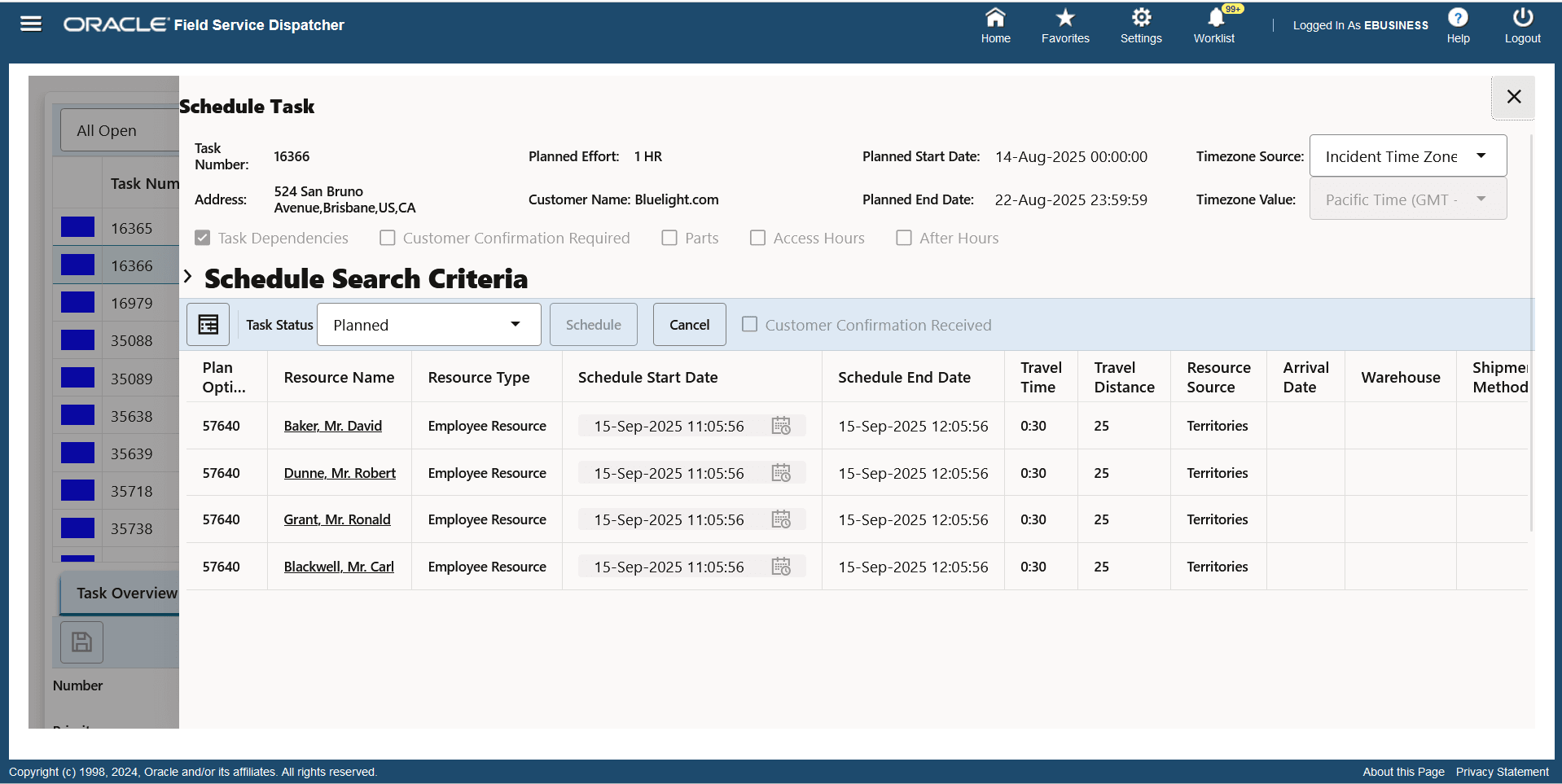Screen dimensions: 1562x784
Task: Enable the Parts checkbox
Action: click(669, 238)
